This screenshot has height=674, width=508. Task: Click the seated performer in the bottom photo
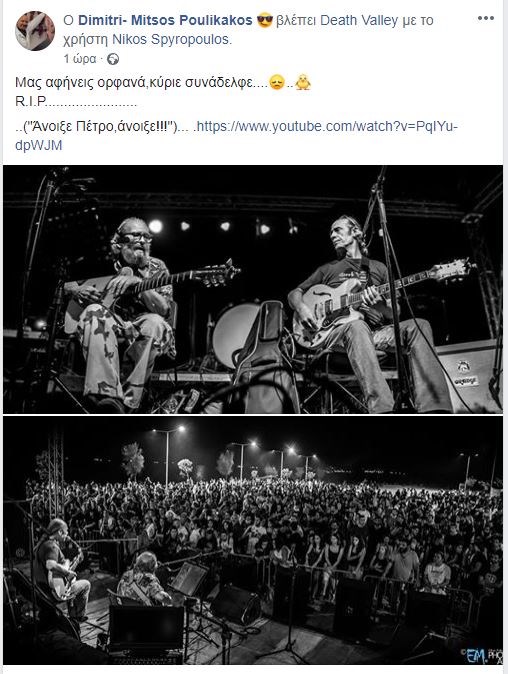coord(144,579)
